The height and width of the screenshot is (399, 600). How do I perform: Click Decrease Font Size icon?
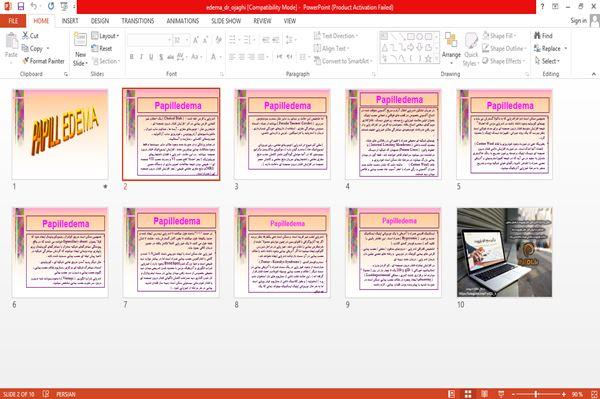tap(205, 40)
